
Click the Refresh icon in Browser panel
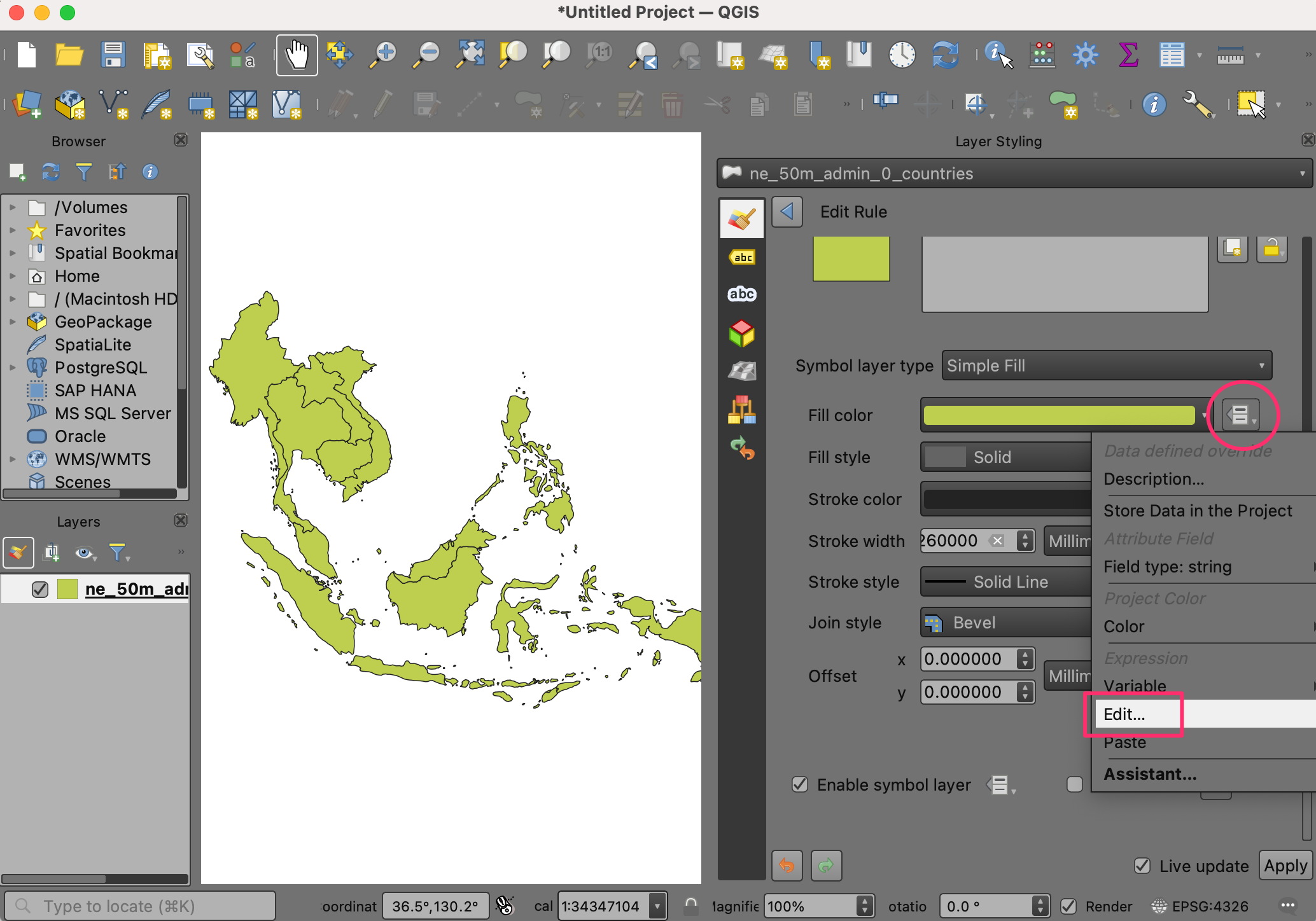[x=51, y=172]
